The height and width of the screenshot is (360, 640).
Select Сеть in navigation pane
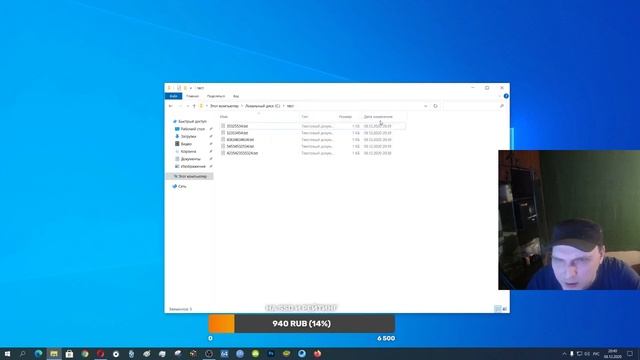pyautogui.click(x=182, y=186)
